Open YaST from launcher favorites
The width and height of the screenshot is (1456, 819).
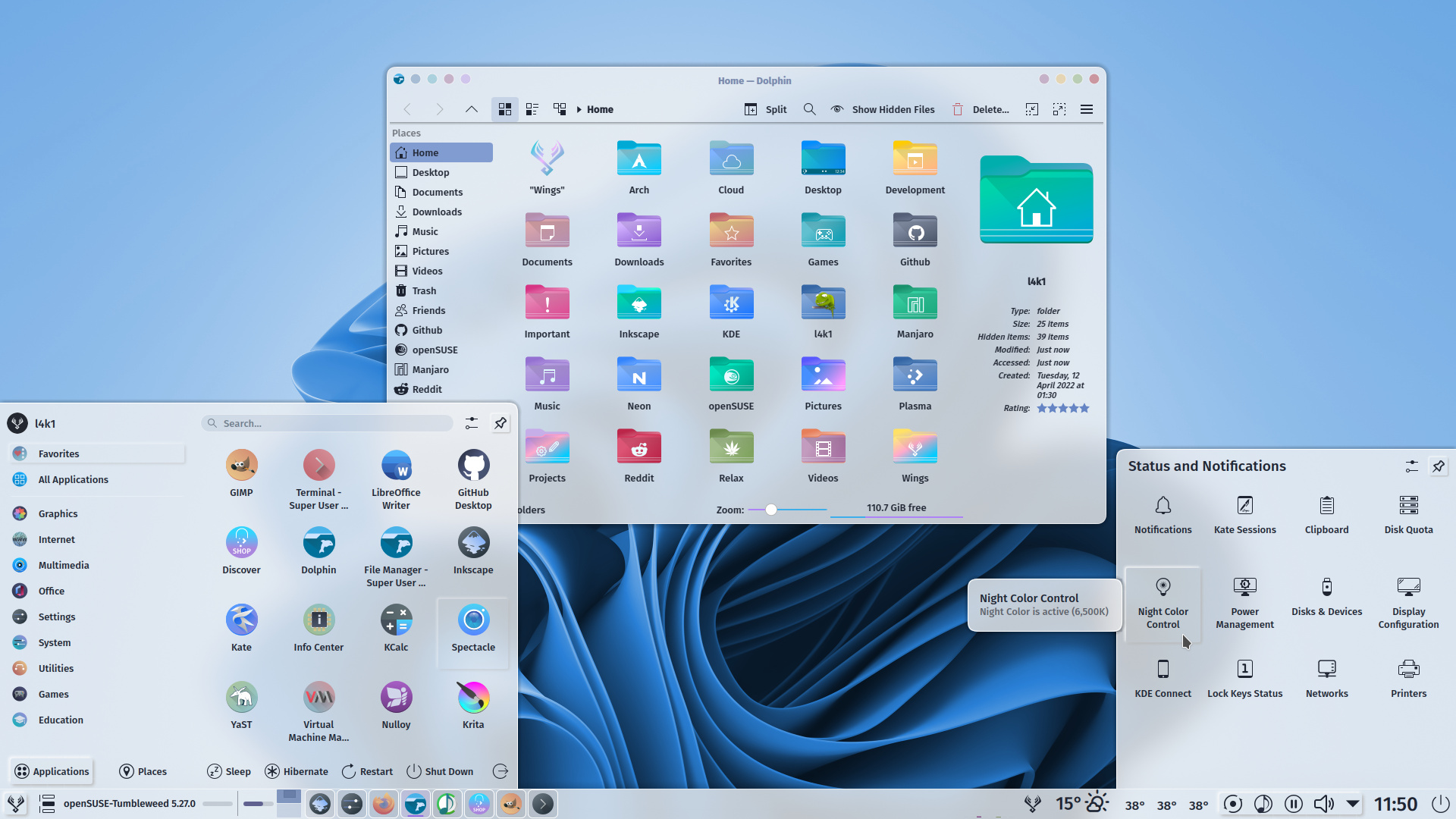(241, 706)
